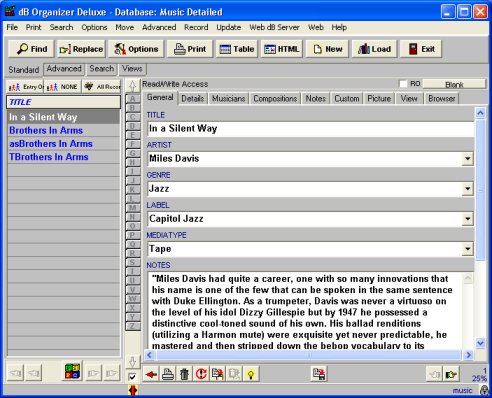The width and height of the screenshot is (492, 398).
Task: Open the File menu
Action: pos(12,27)
